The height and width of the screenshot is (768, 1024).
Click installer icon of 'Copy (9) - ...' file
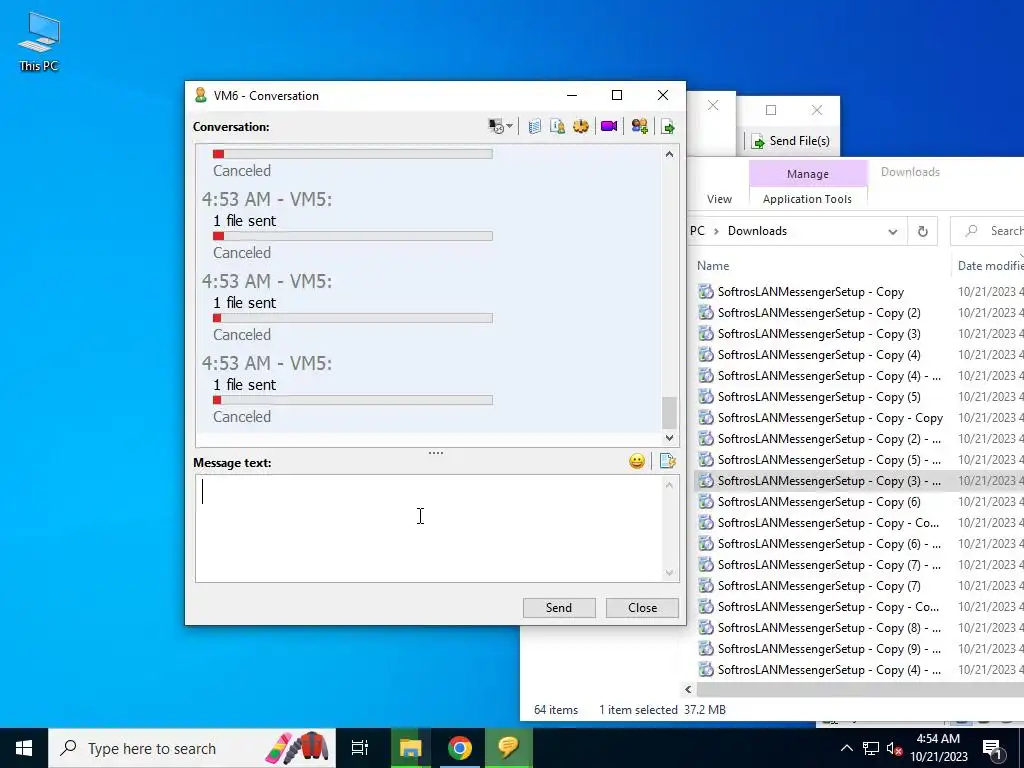tap(705, 648)
